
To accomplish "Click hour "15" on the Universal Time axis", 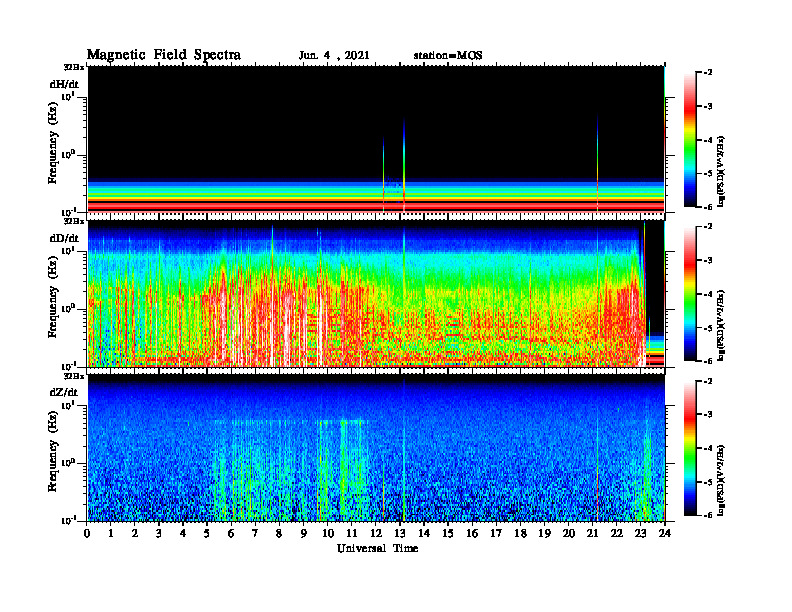I will 448,534.
